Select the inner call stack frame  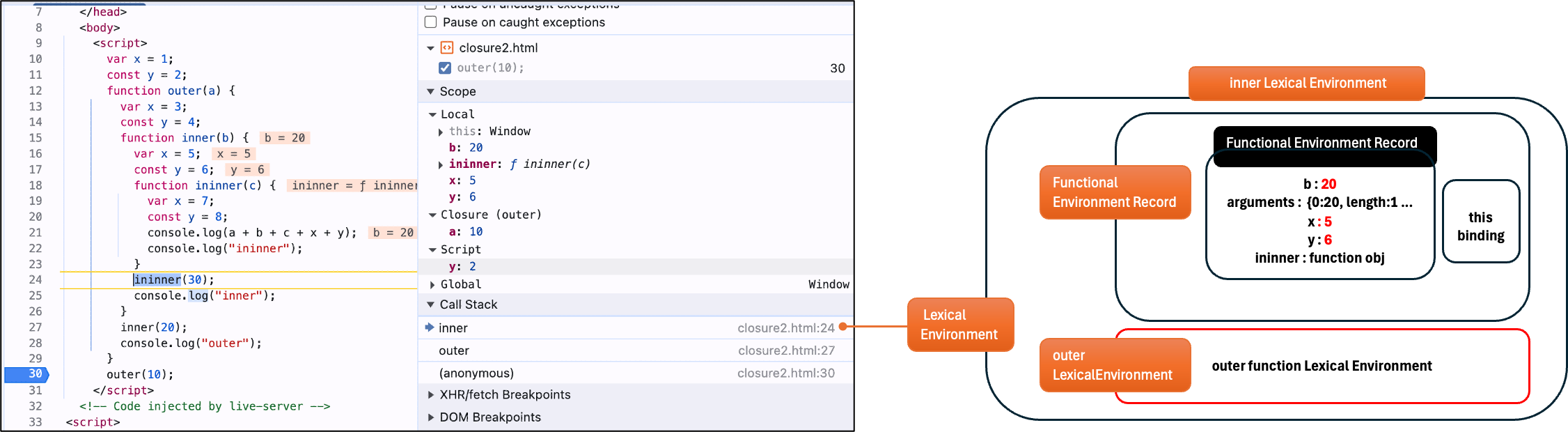[636, 327]
